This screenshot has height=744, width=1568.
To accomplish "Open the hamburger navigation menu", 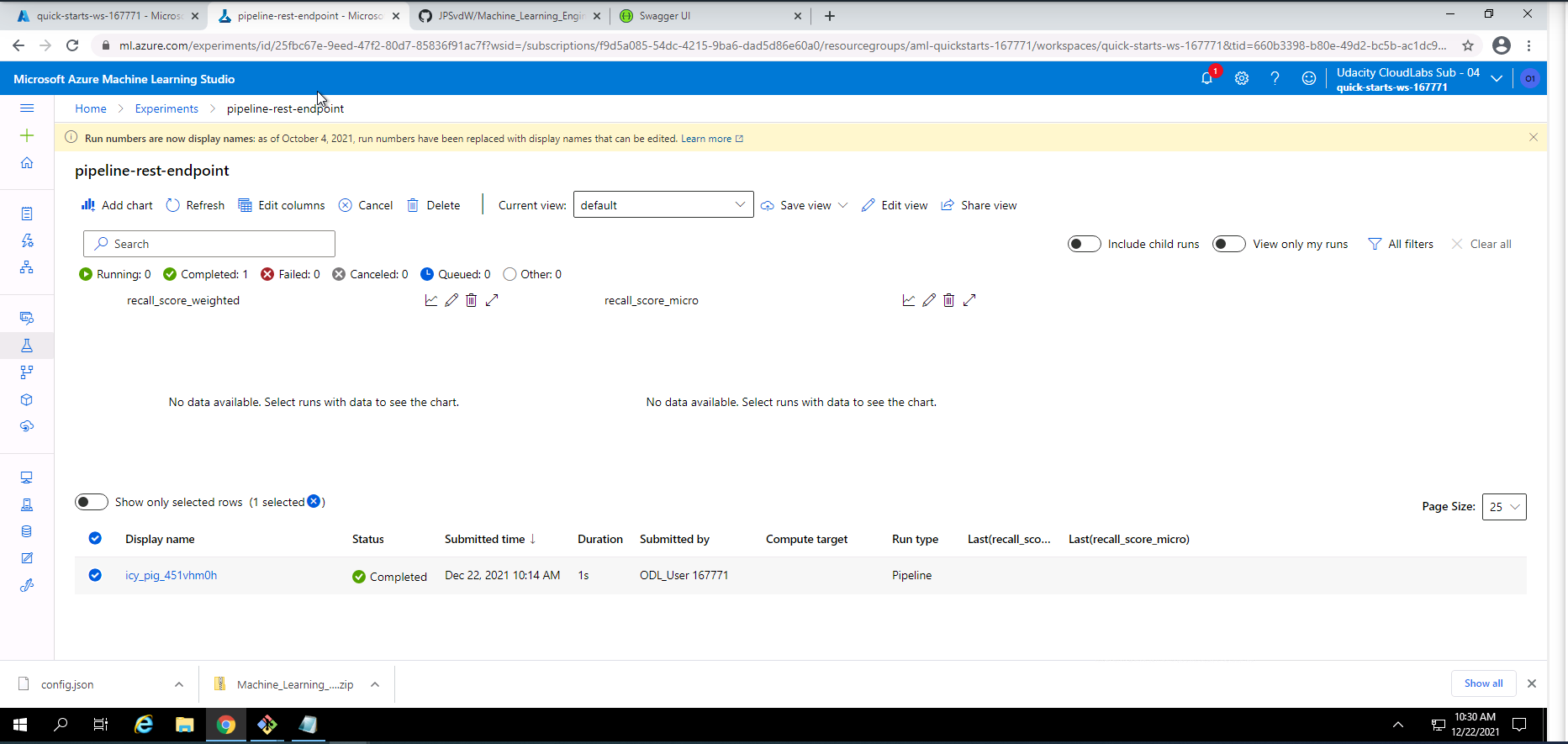I will tap(27, 108).
